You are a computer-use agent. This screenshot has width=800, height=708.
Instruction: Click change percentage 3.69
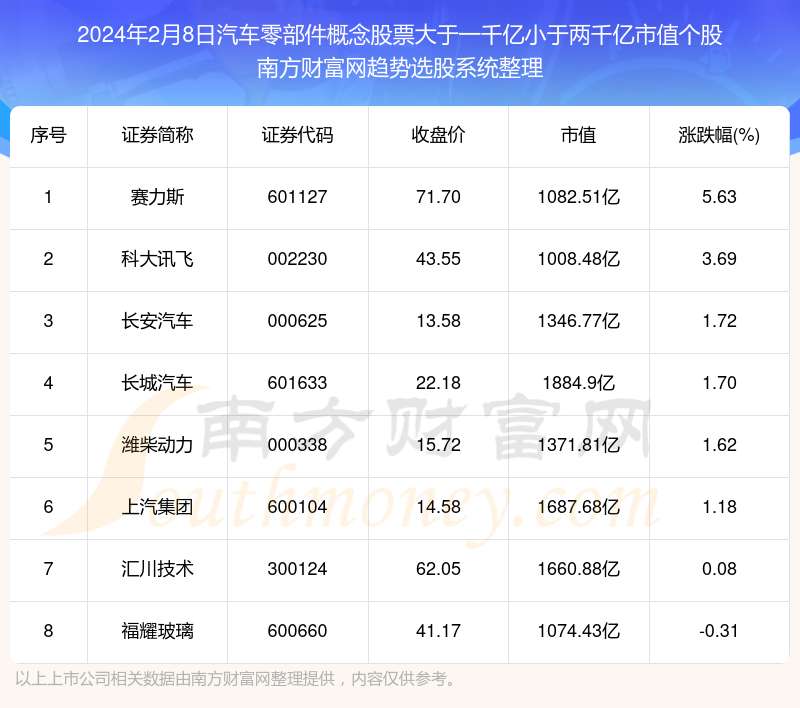(719, 259)
